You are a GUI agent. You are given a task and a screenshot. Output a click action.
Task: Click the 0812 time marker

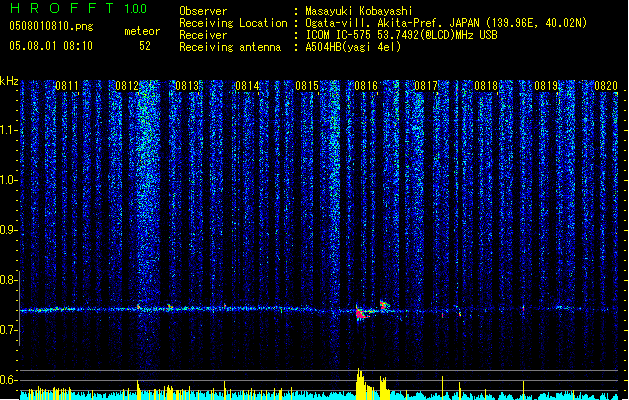pos(127,86)
